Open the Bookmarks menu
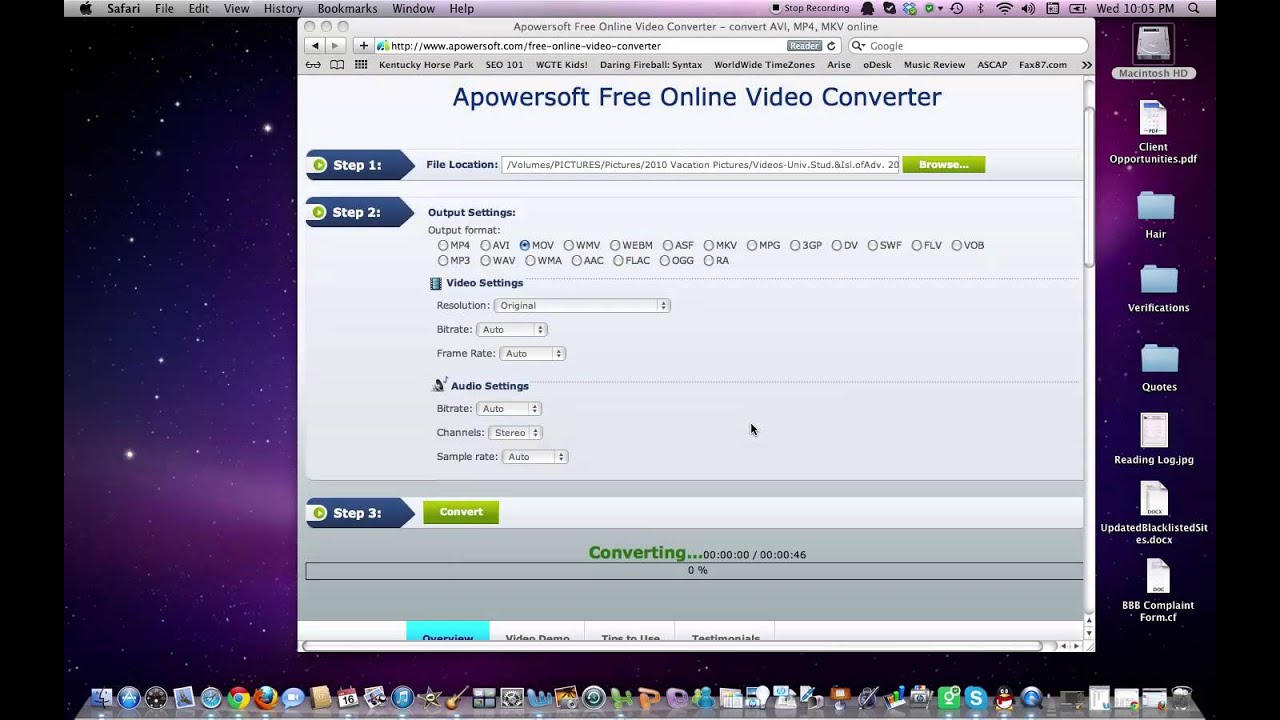Viewport: 1280px width, 720px height. click(347, 8)
